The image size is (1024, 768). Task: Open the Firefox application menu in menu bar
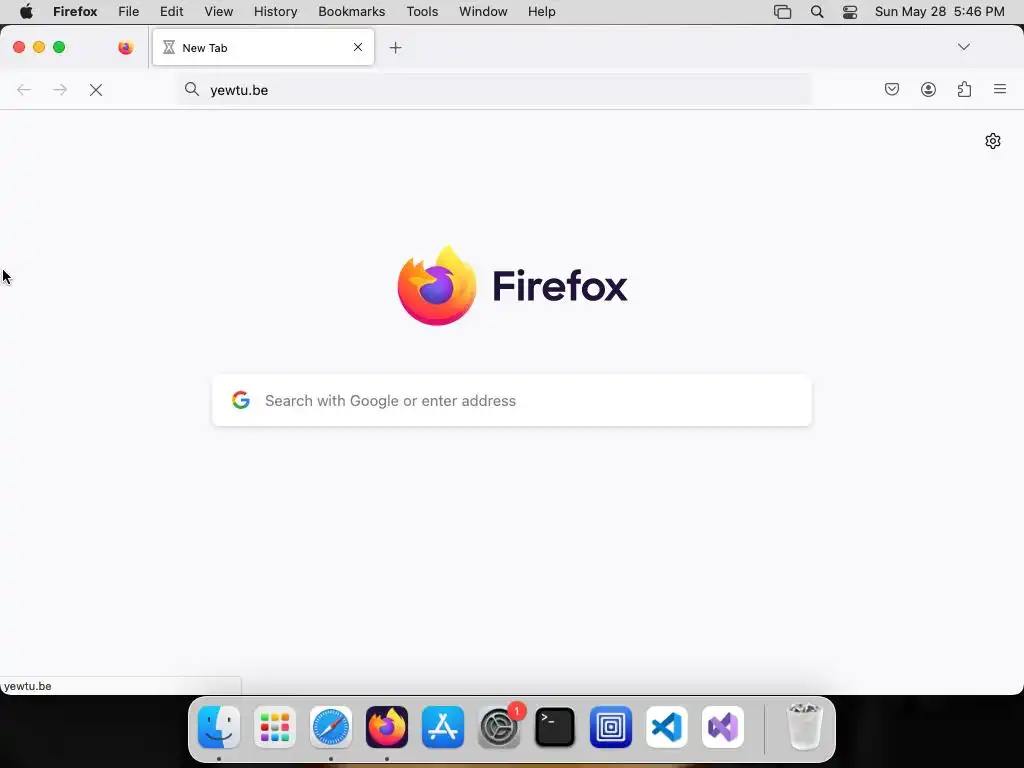[75, 12]
